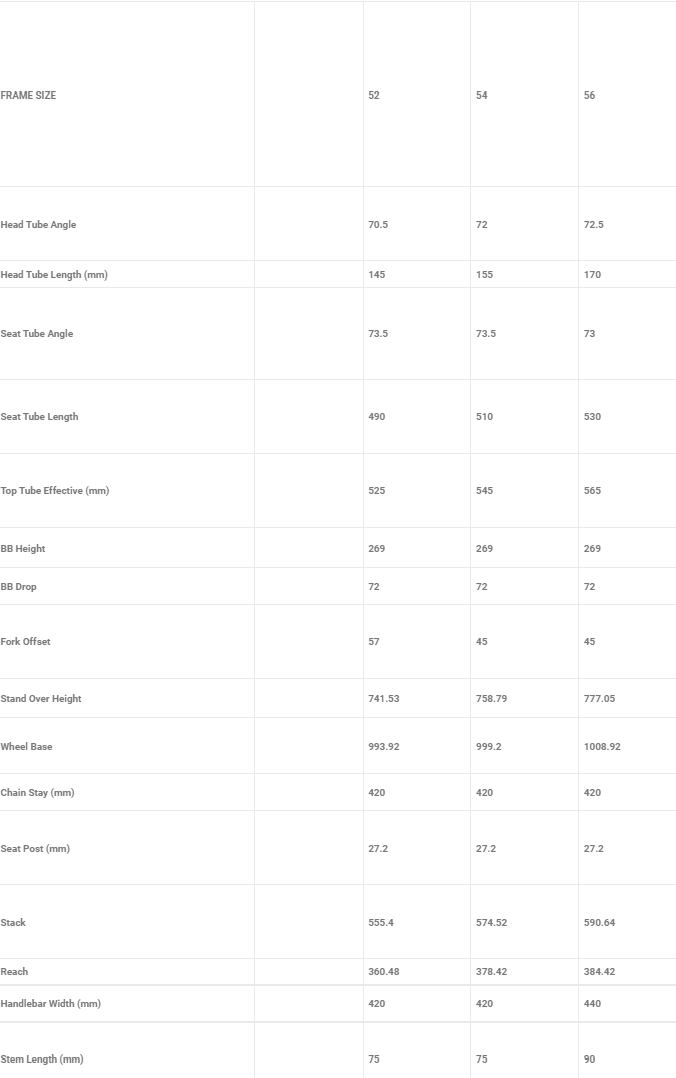Click the Reach value 378.42
The image size is (676, 1078).
click(492, 972)
